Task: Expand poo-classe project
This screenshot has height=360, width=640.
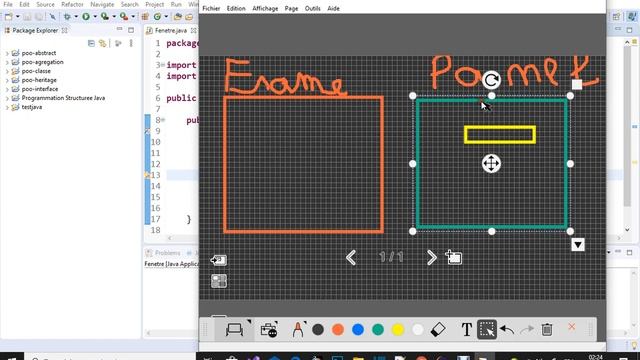Action: 7,71
